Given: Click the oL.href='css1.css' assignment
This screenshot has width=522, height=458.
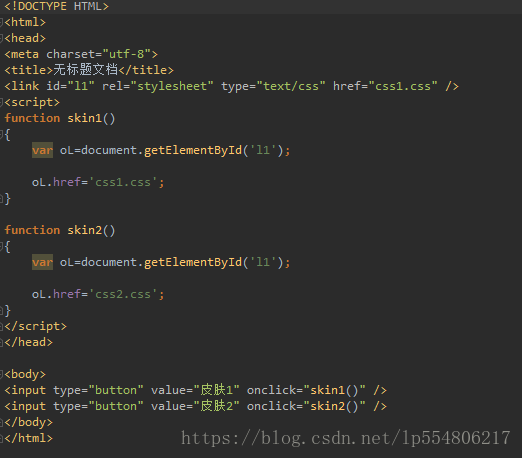Looking at the screenshot, I should tap(98, 182).
